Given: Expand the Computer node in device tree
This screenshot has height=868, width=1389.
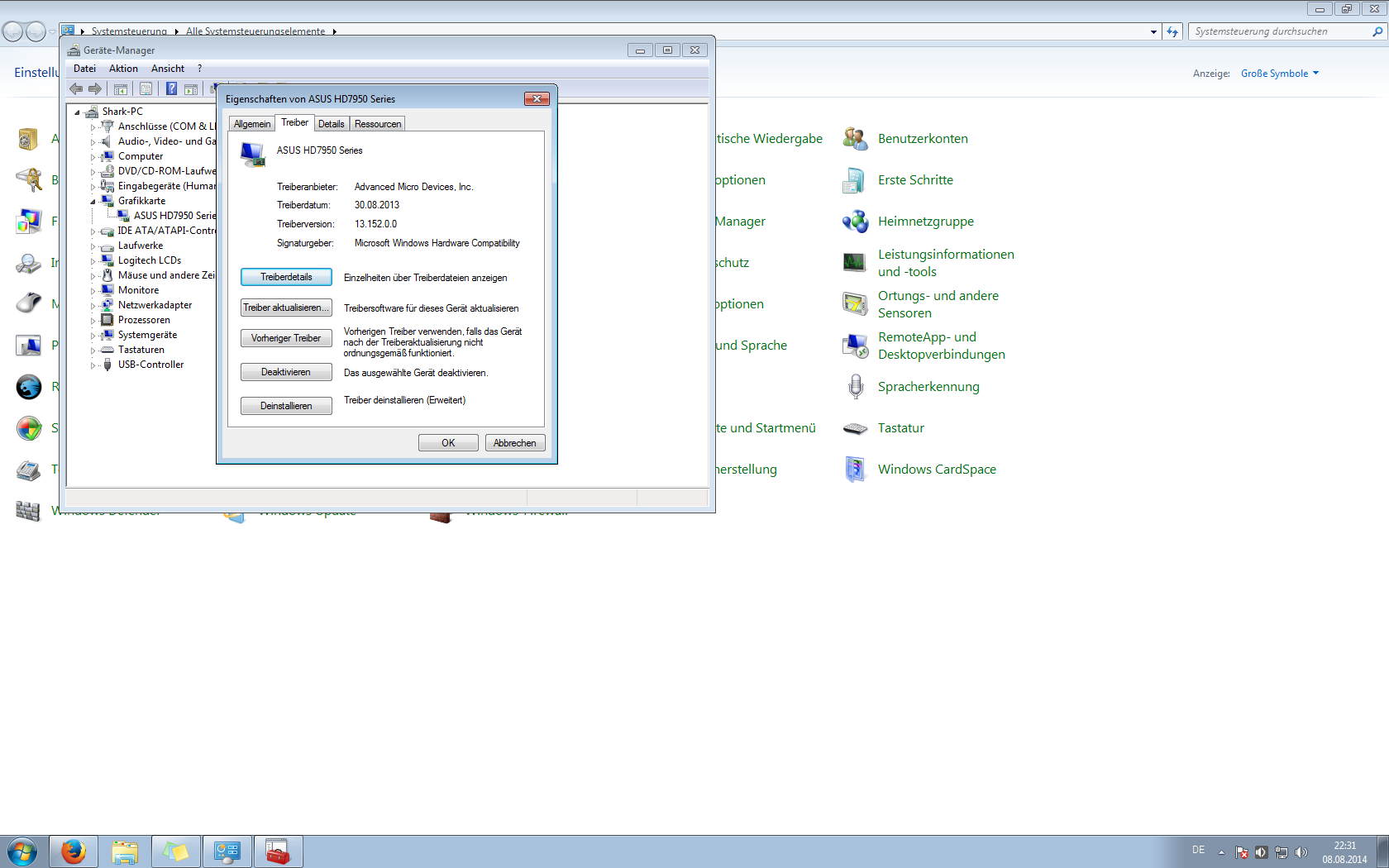Looking at the screenshot, I should pyautogui.click(x=93, y=156).
